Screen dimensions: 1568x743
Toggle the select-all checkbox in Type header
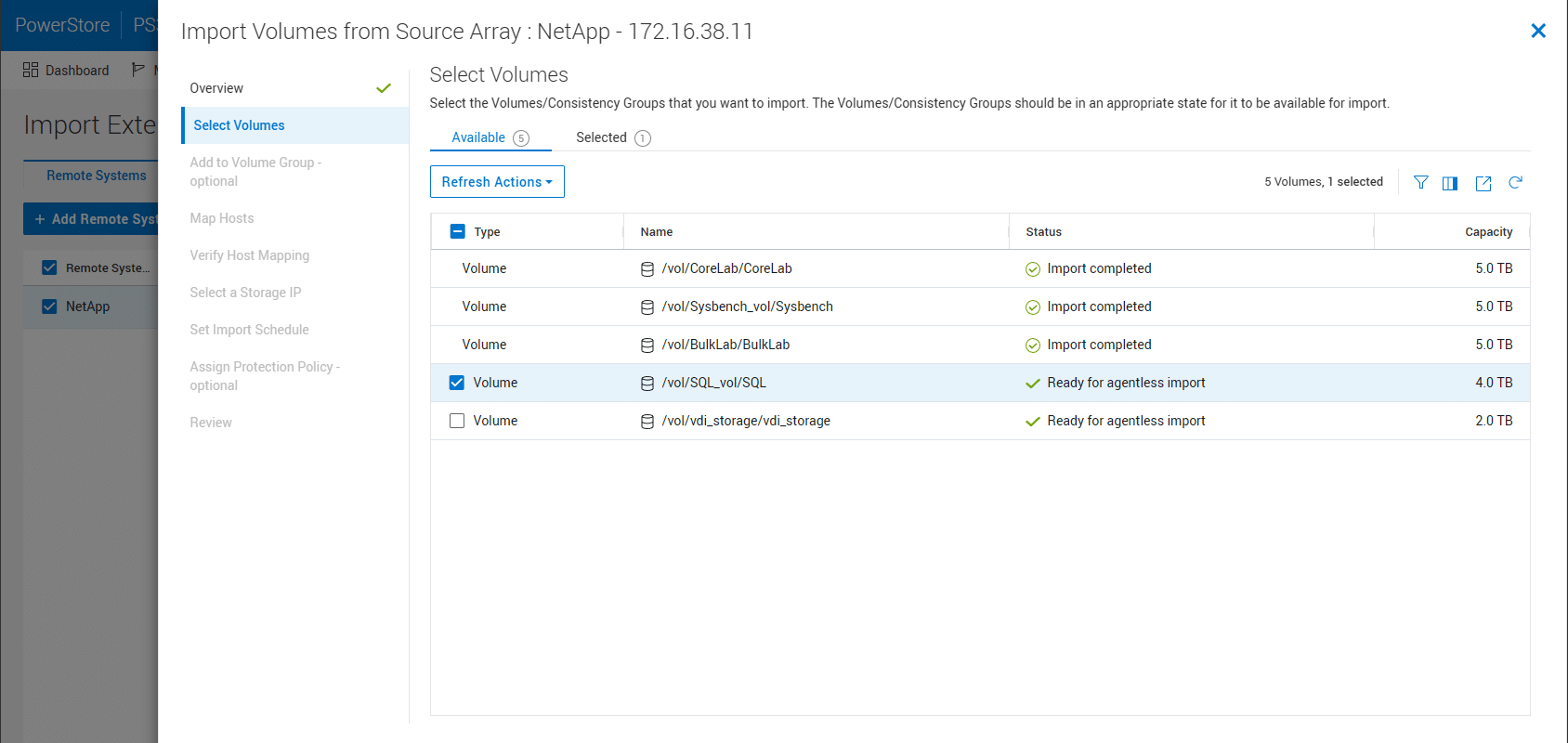[457, 231]
